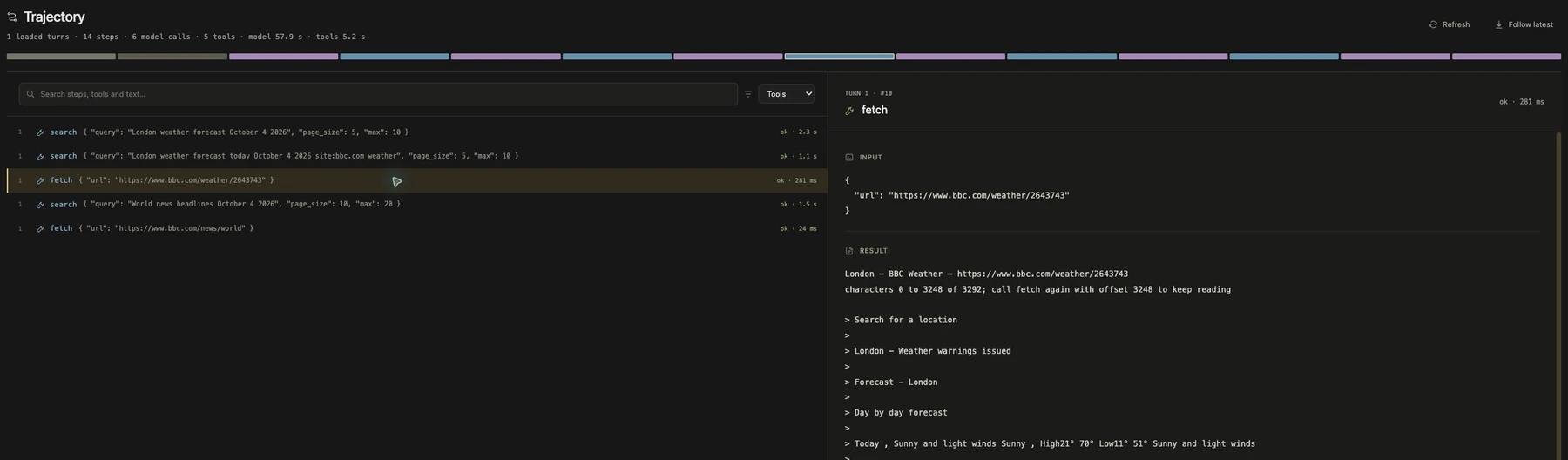Viewport: 1568px width, 460px height.
Task: Click the 'ok · 2.3 s' status
Action: [x=798, y=132]
